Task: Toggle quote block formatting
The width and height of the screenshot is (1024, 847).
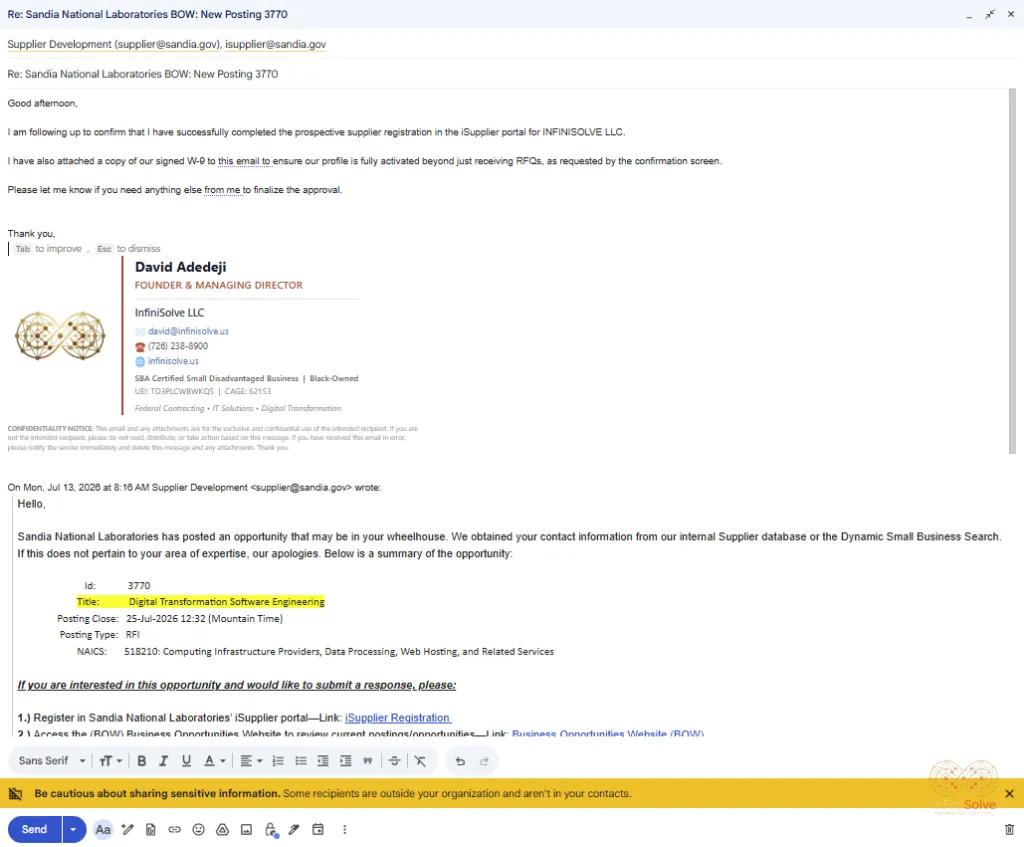Action: coord(368,761)
